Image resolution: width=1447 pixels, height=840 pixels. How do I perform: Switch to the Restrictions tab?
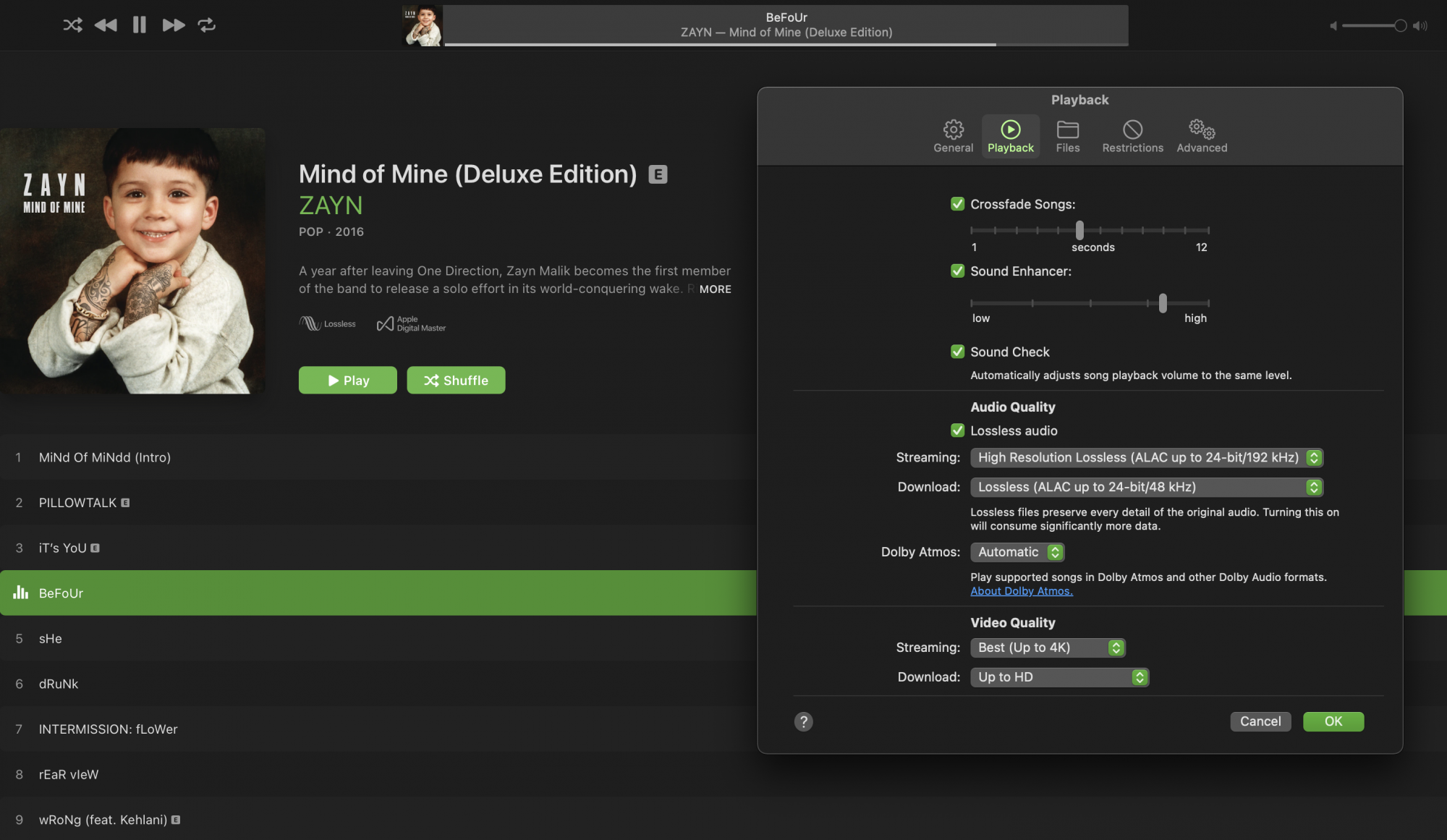[x=1133, y=136]
